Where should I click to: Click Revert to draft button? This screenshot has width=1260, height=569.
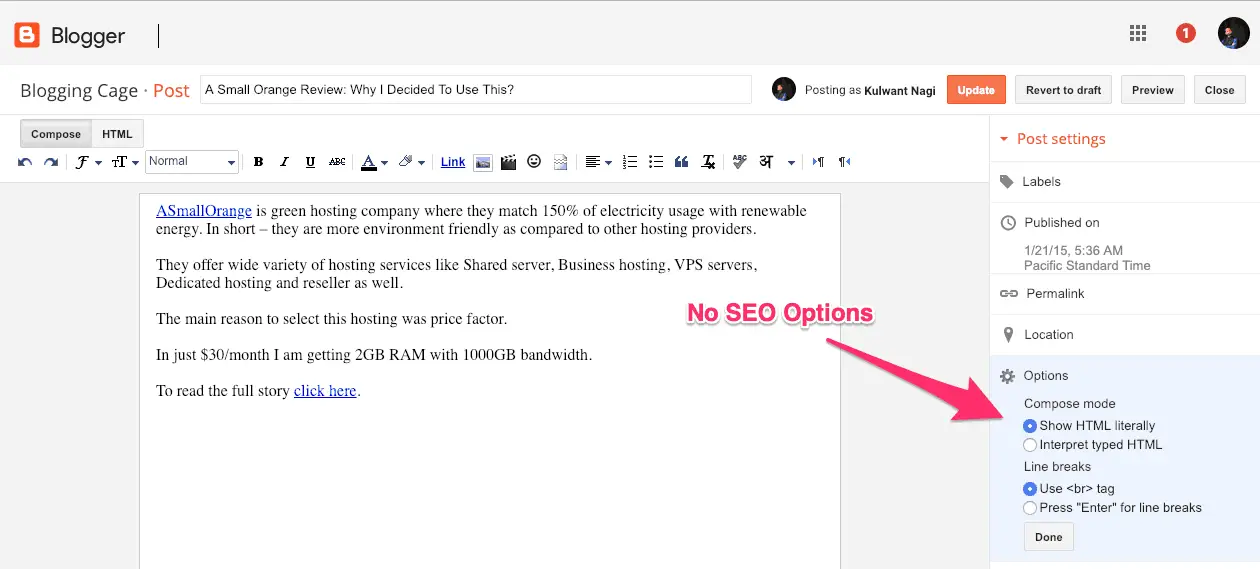click(1063, 90)
